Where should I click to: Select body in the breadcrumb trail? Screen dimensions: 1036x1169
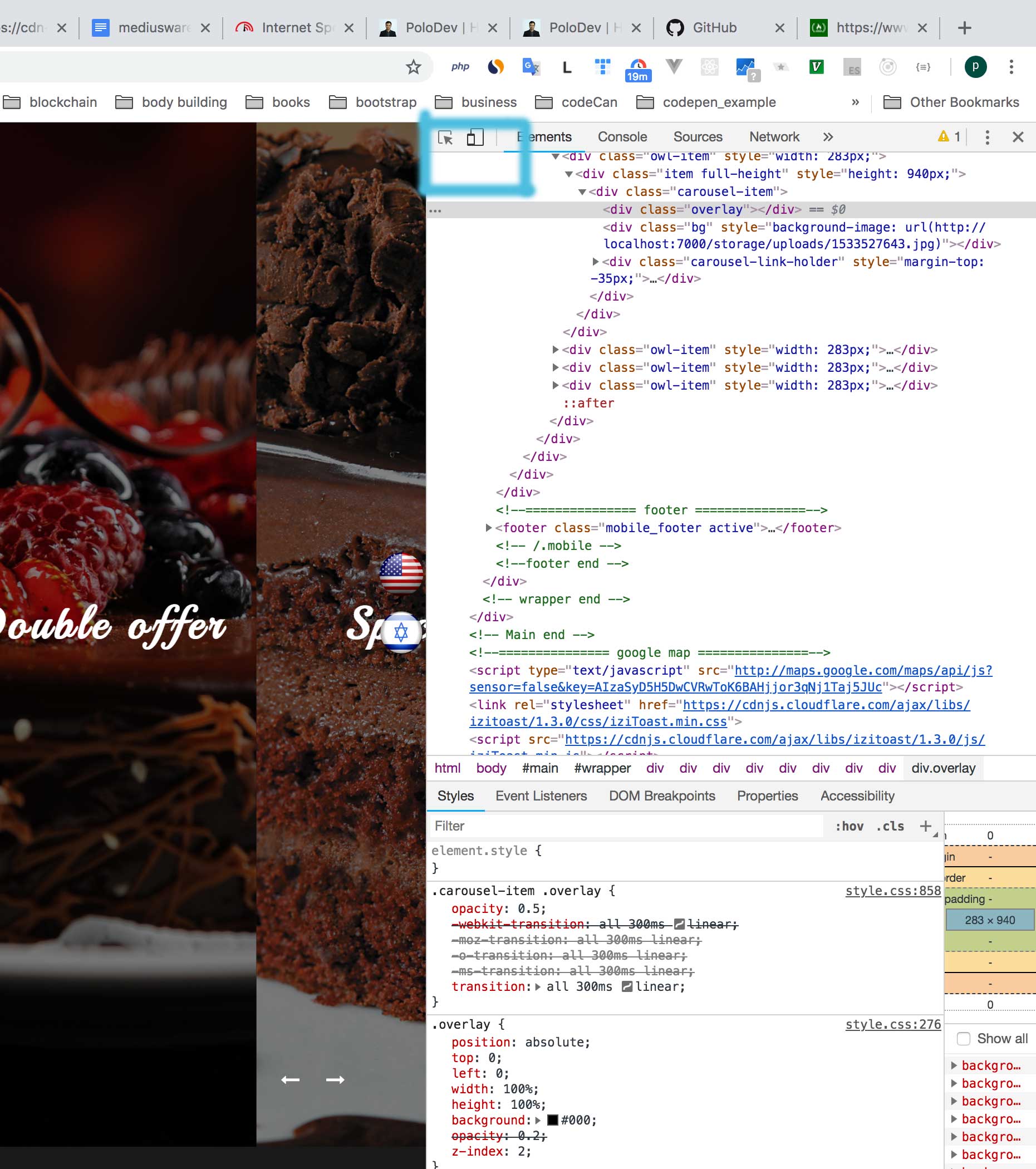pyautogui.click(x=492, y=768)
